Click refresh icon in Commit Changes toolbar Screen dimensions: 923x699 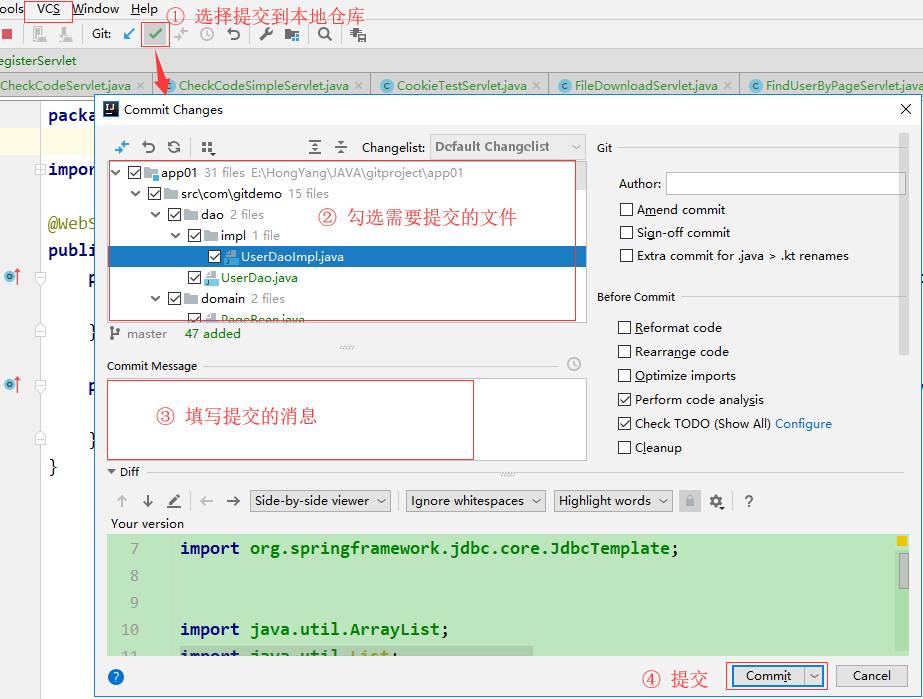[174, 147]
